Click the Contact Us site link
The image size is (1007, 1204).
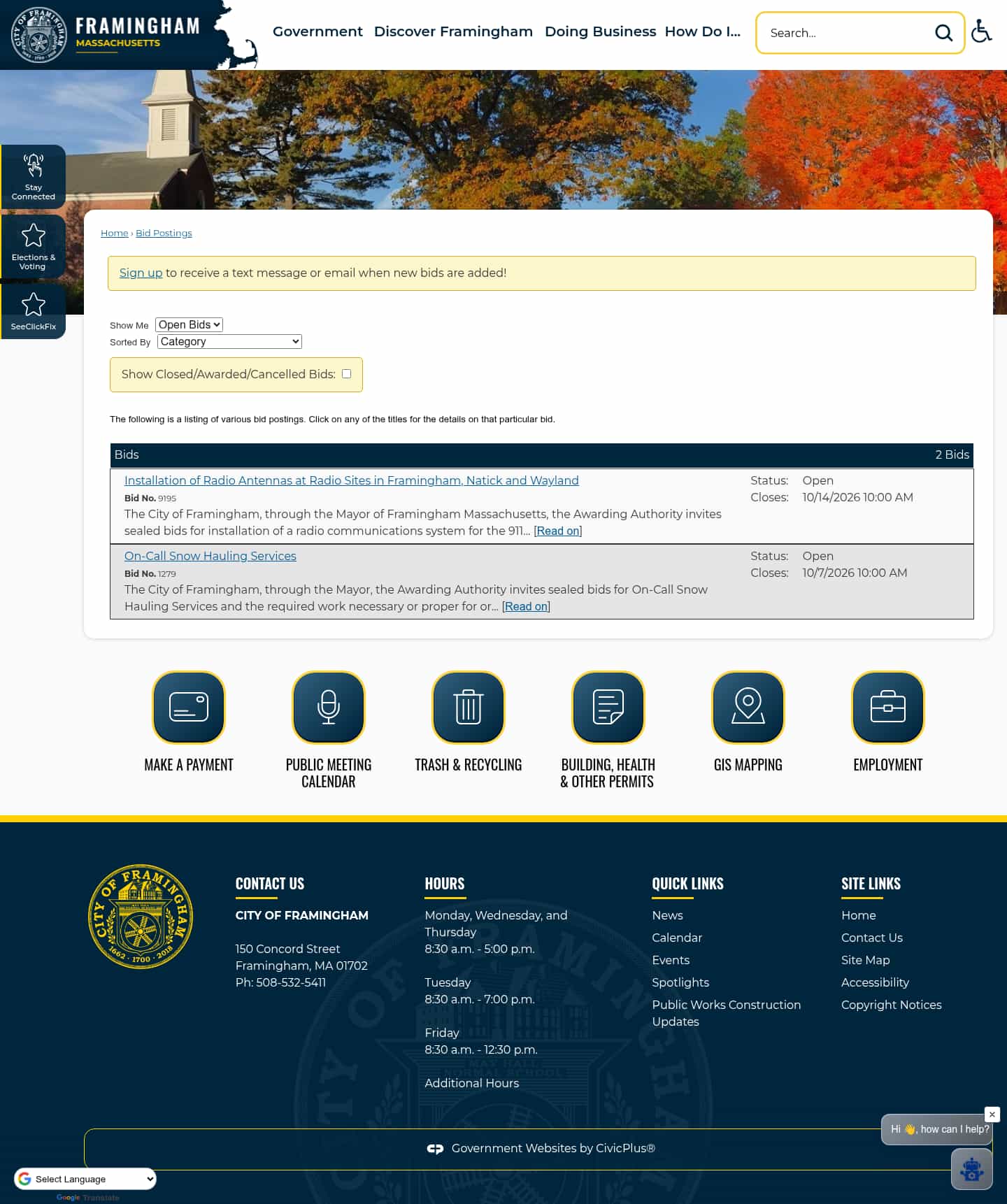pos(872,938)
